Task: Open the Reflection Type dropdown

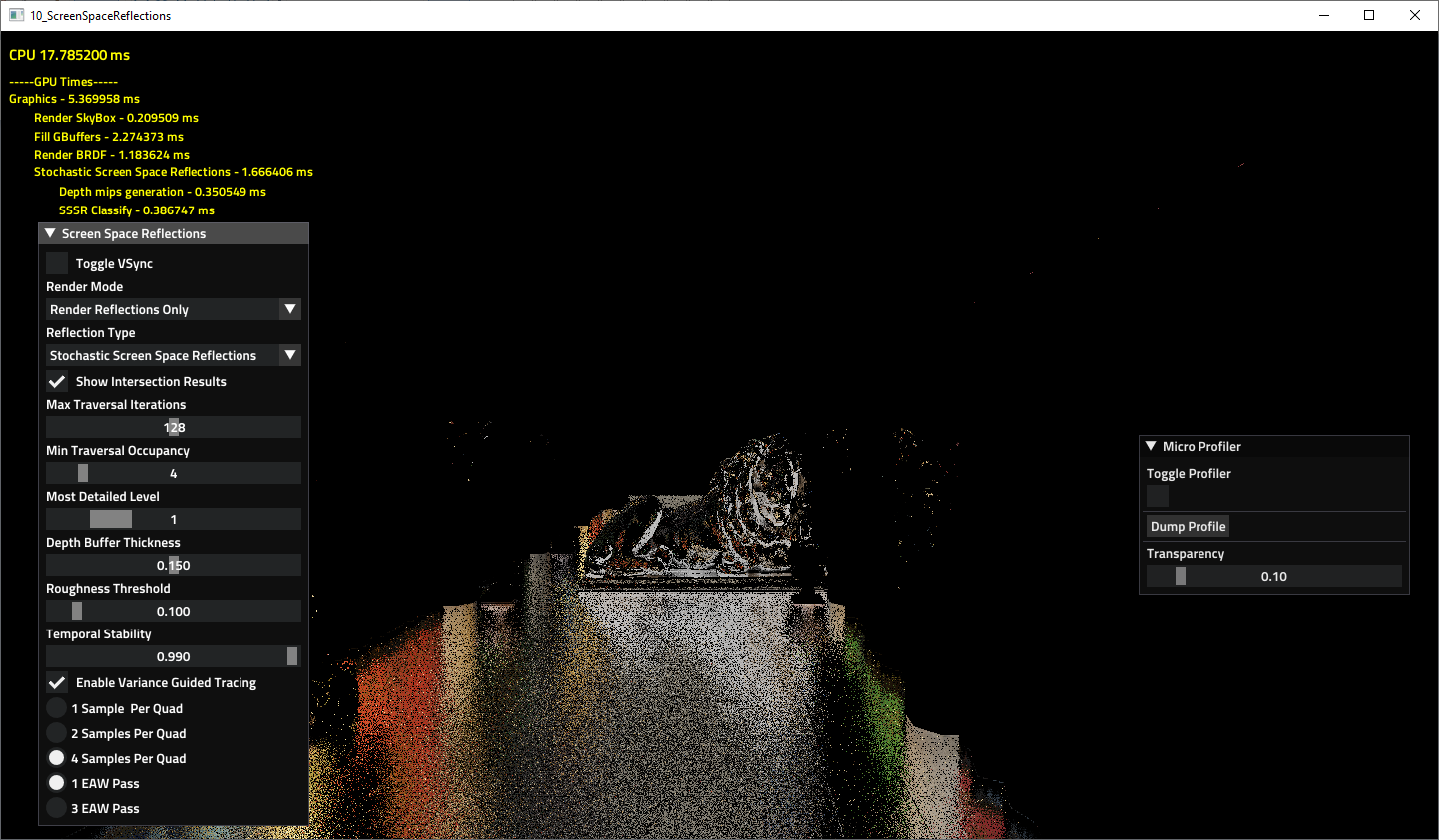Action: coord(173,355)
